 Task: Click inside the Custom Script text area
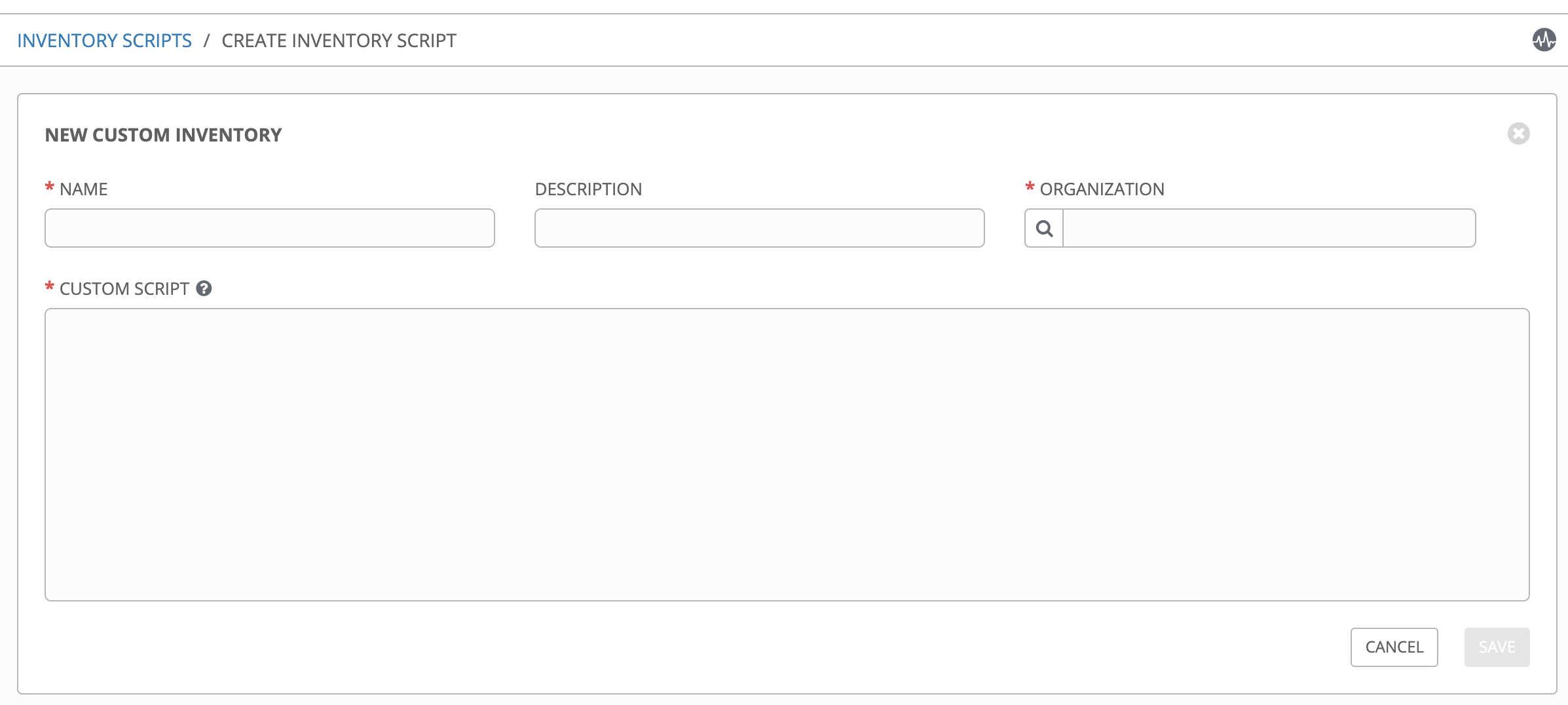pyautogui.click(x=786, y=454)
